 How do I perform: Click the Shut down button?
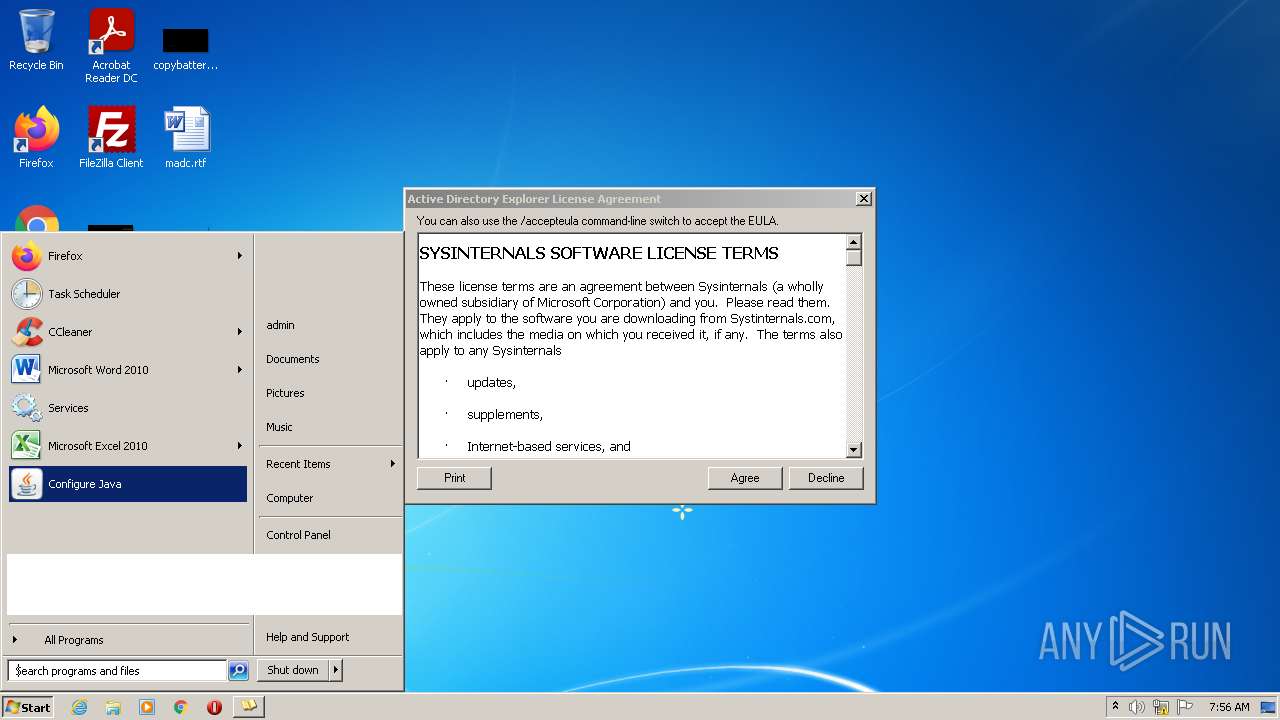[293, 670]
